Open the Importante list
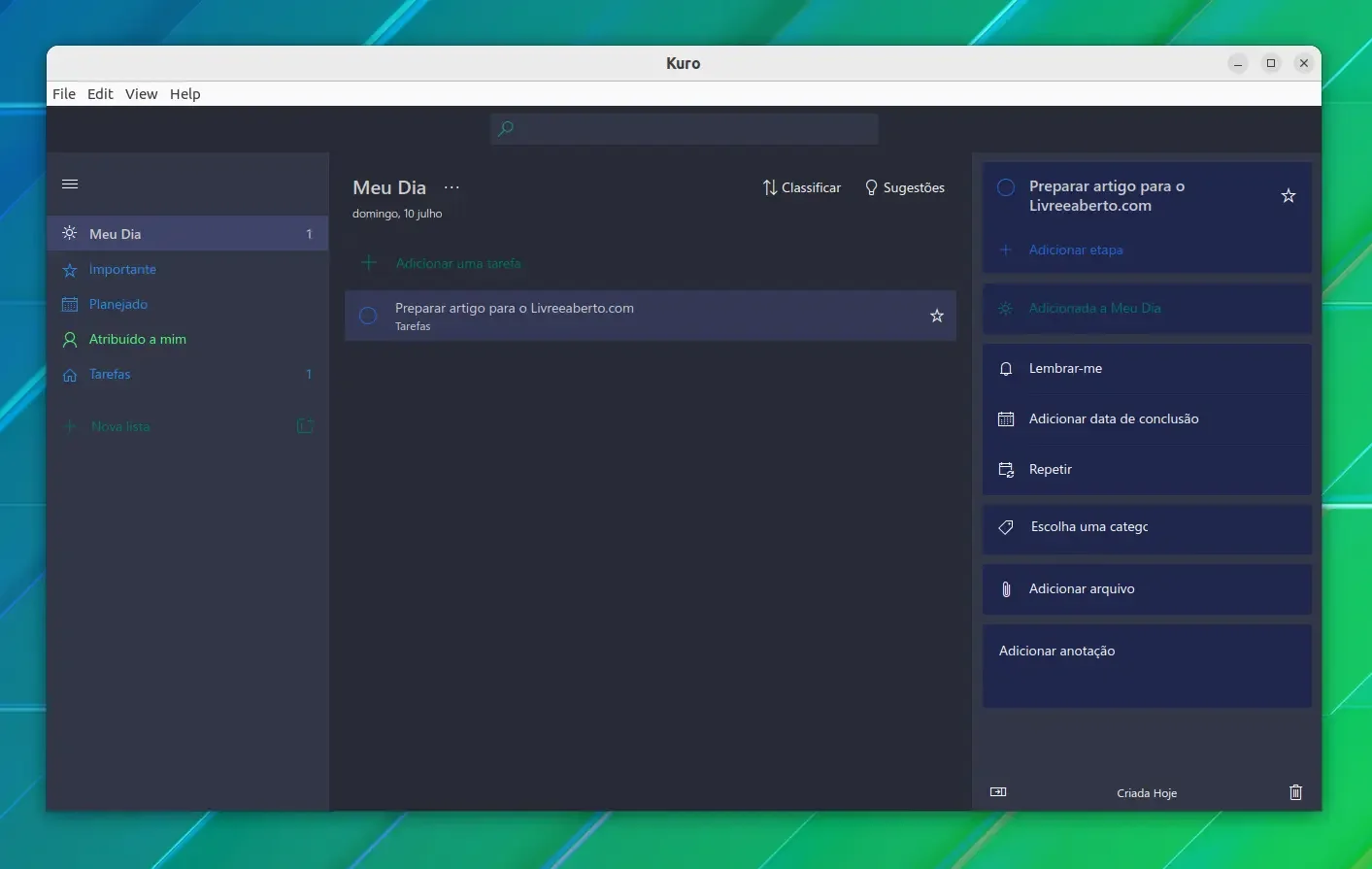1372x869 pixels. coord(187,269)
